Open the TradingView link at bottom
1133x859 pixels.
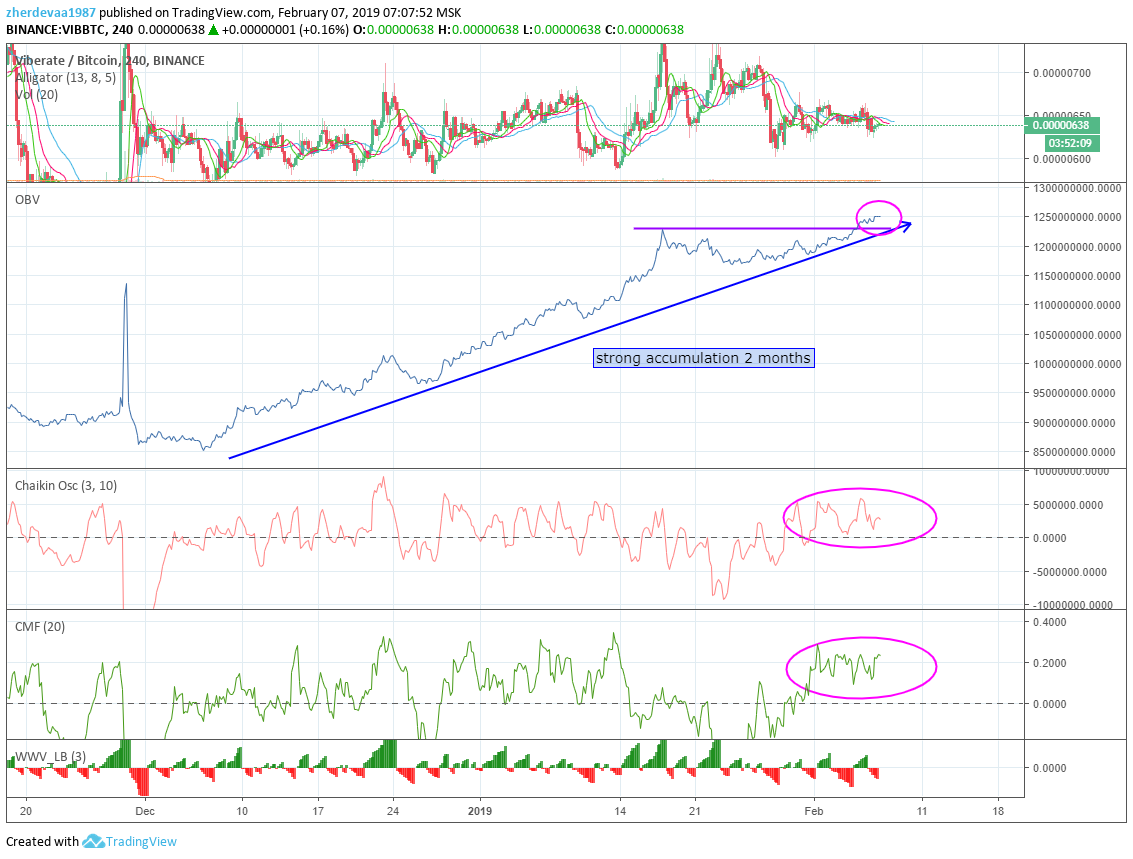pos(141,841)
